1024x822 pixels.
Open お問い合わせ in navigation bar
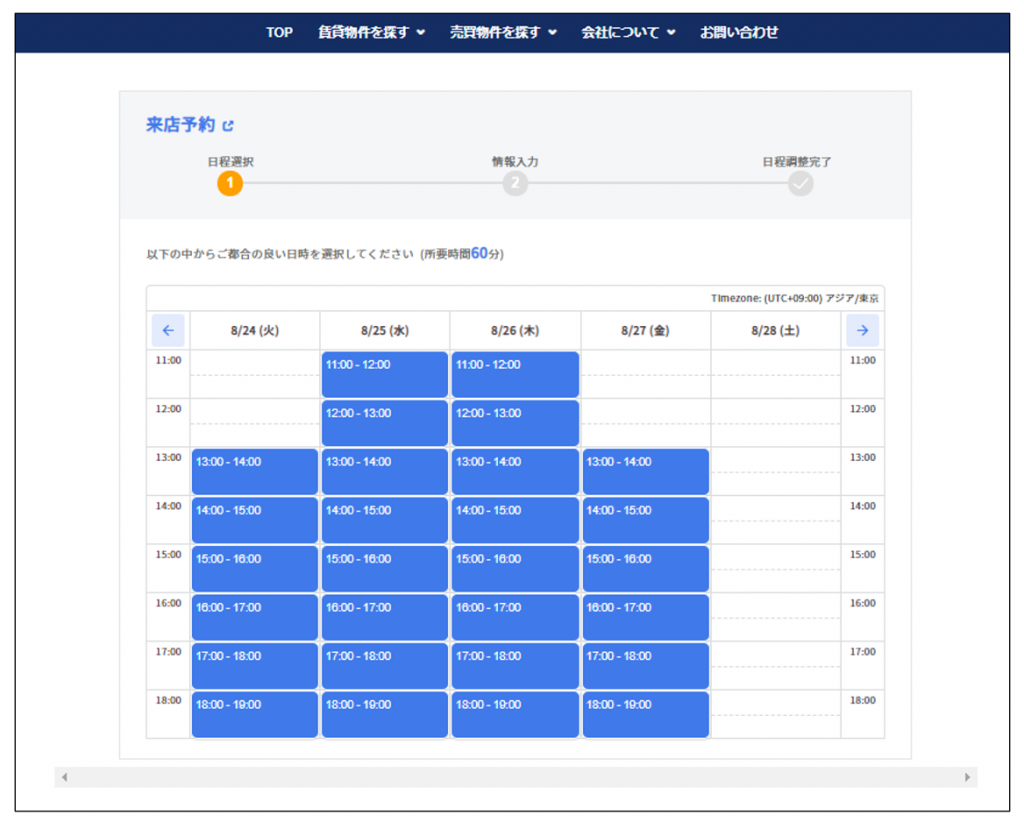[739, 32]
